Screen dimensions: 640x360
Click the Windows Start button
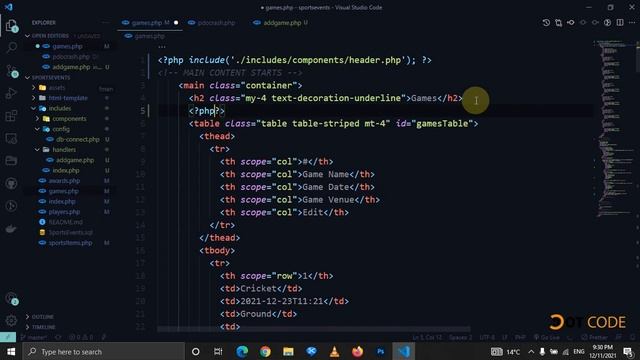[x=11, y=351]
